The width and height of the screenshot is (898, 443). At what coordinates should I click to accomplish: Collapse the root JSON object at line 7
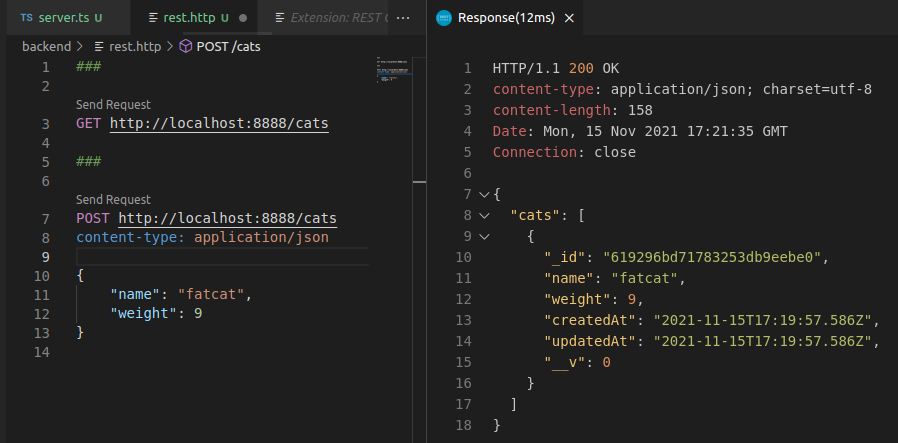[484, 194]
